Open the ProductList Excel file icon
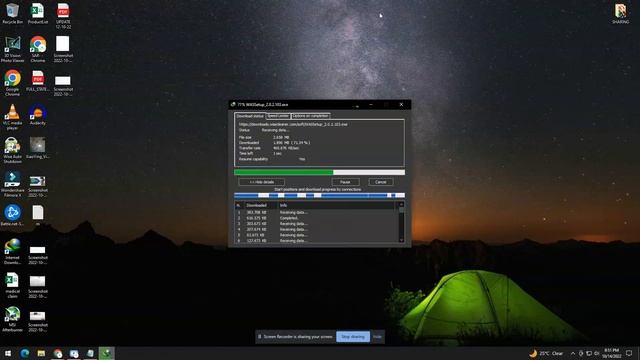This screenshot has height=360, width=640. [38, 13]
